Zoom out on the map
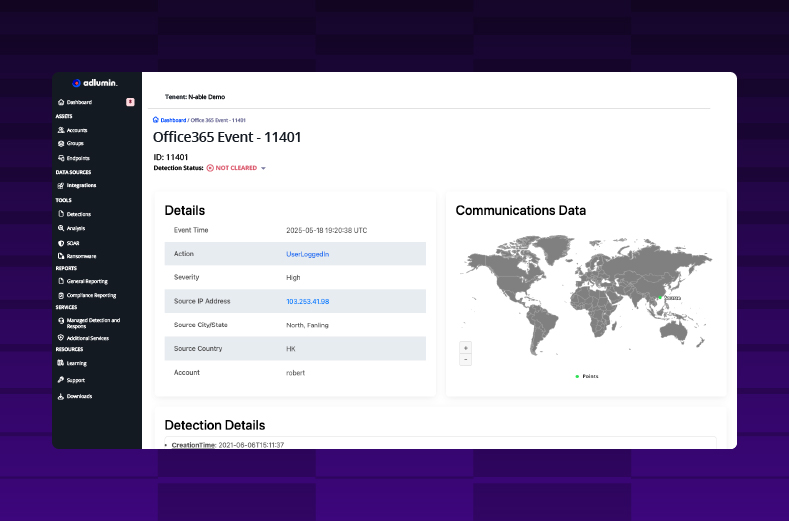 tap(465, 359)
